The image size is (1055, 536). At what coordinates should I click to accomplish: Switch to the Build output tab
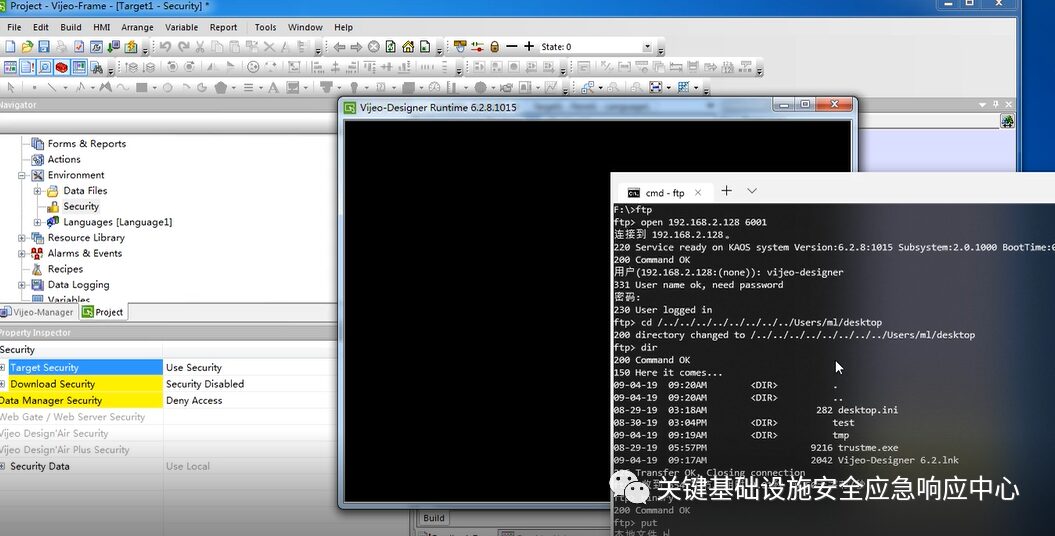coord(433,518)
